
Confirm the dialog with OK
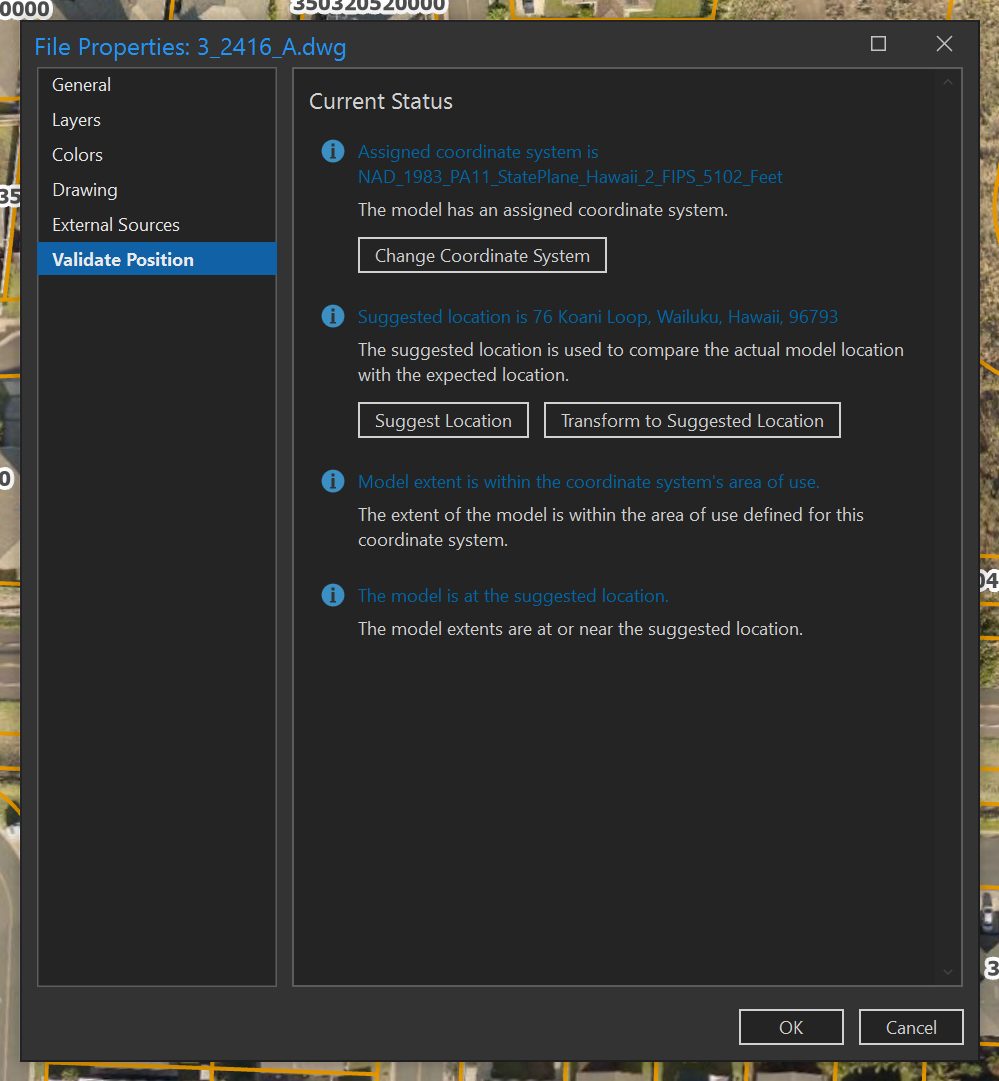point(790,1027)
